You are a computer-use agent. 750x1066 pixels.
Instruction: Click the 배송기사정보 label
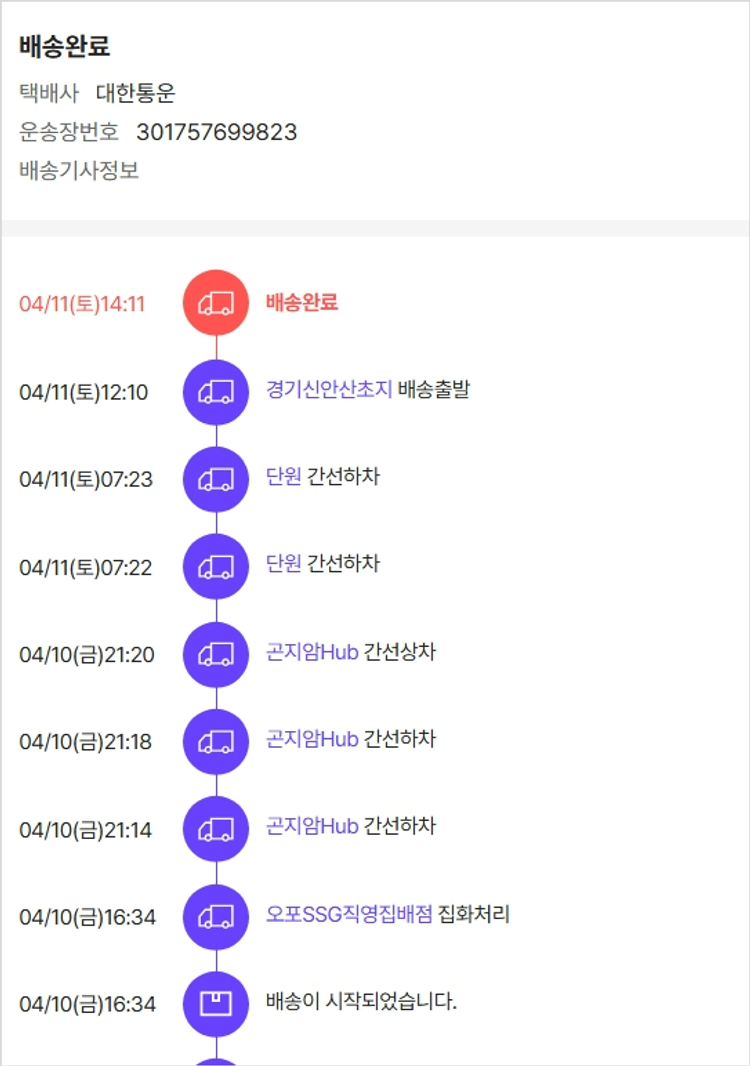click(x=79, y=171)
